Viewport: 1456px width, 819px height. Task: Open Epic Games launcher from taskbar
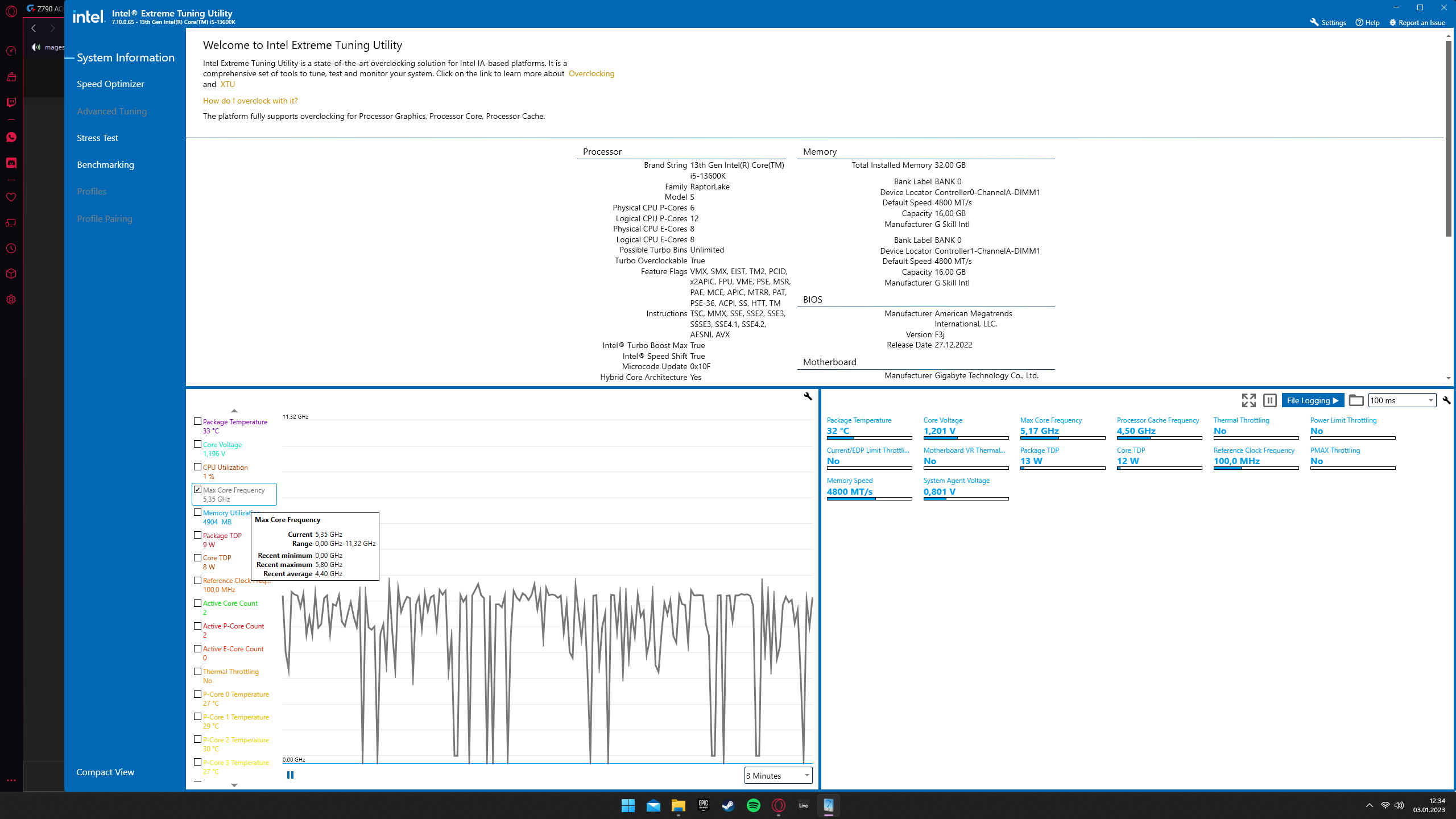[704, 805]
